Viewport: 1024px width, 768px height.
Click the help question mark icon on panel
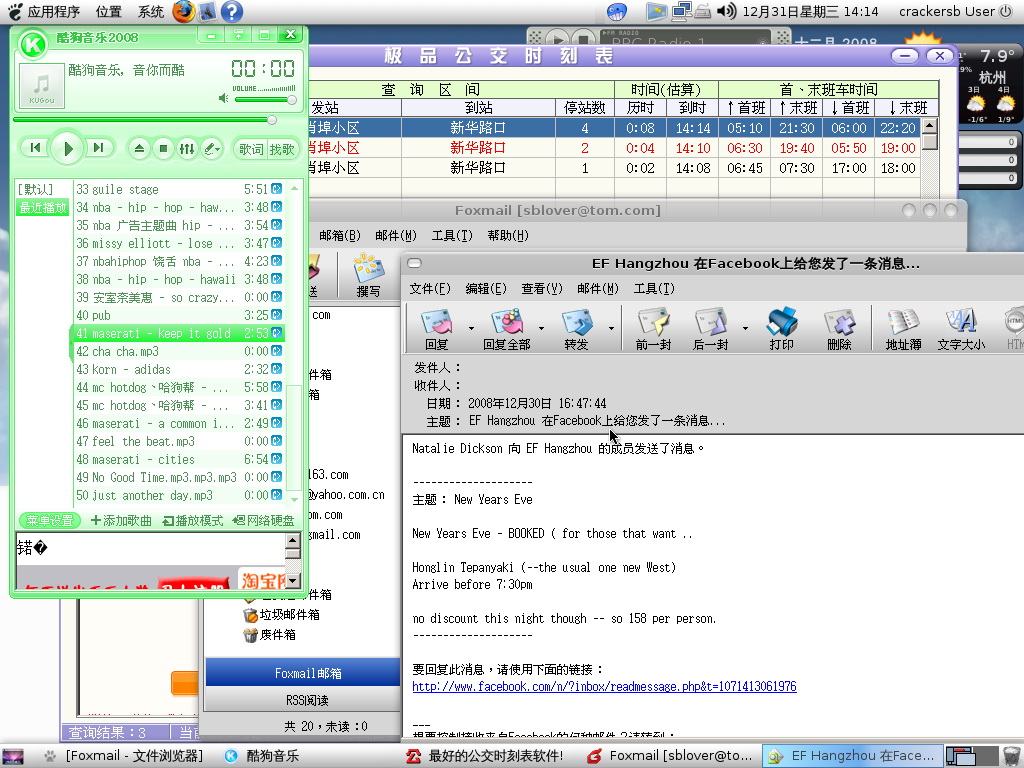pos(232,11)
